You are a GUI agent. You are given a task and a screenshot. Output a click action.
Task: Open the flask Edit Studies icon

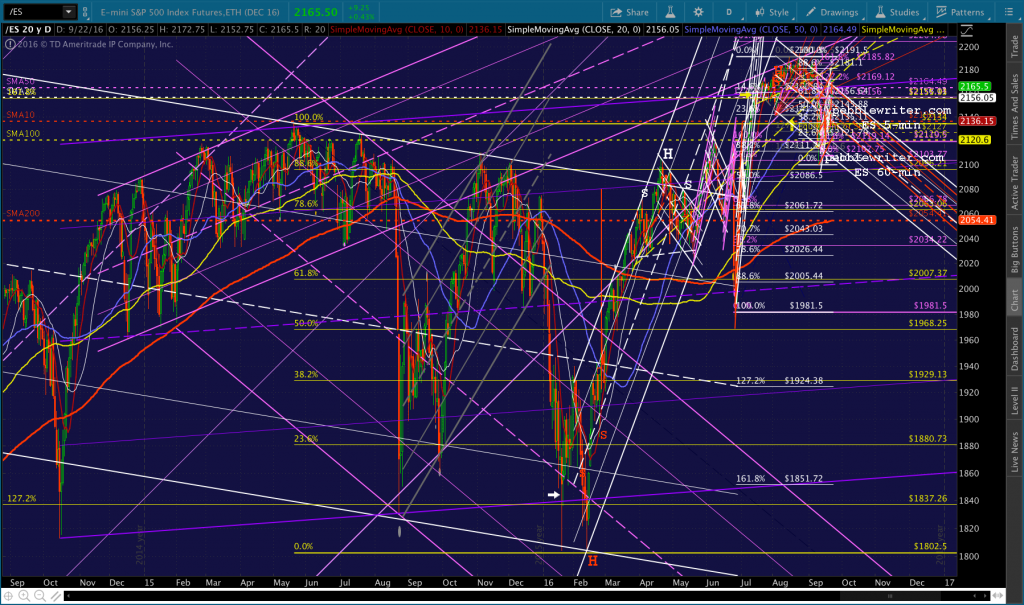click(670, 12)
